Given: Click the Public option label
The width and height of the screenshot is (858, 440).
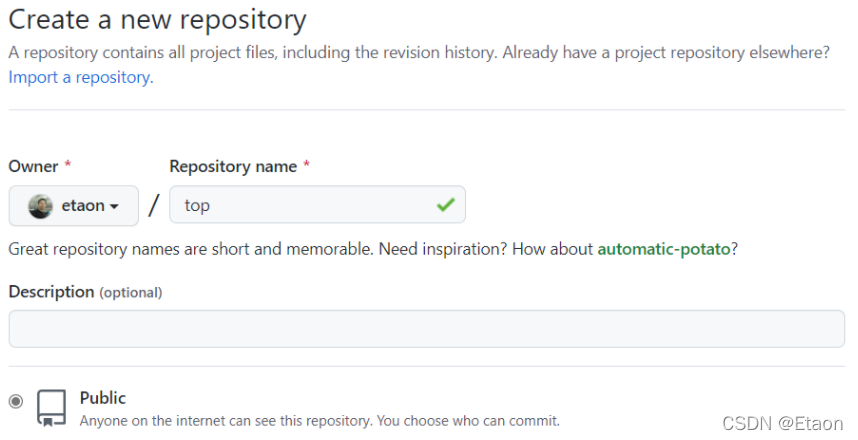Looking at the screenshot, I should tap(103, 398).
